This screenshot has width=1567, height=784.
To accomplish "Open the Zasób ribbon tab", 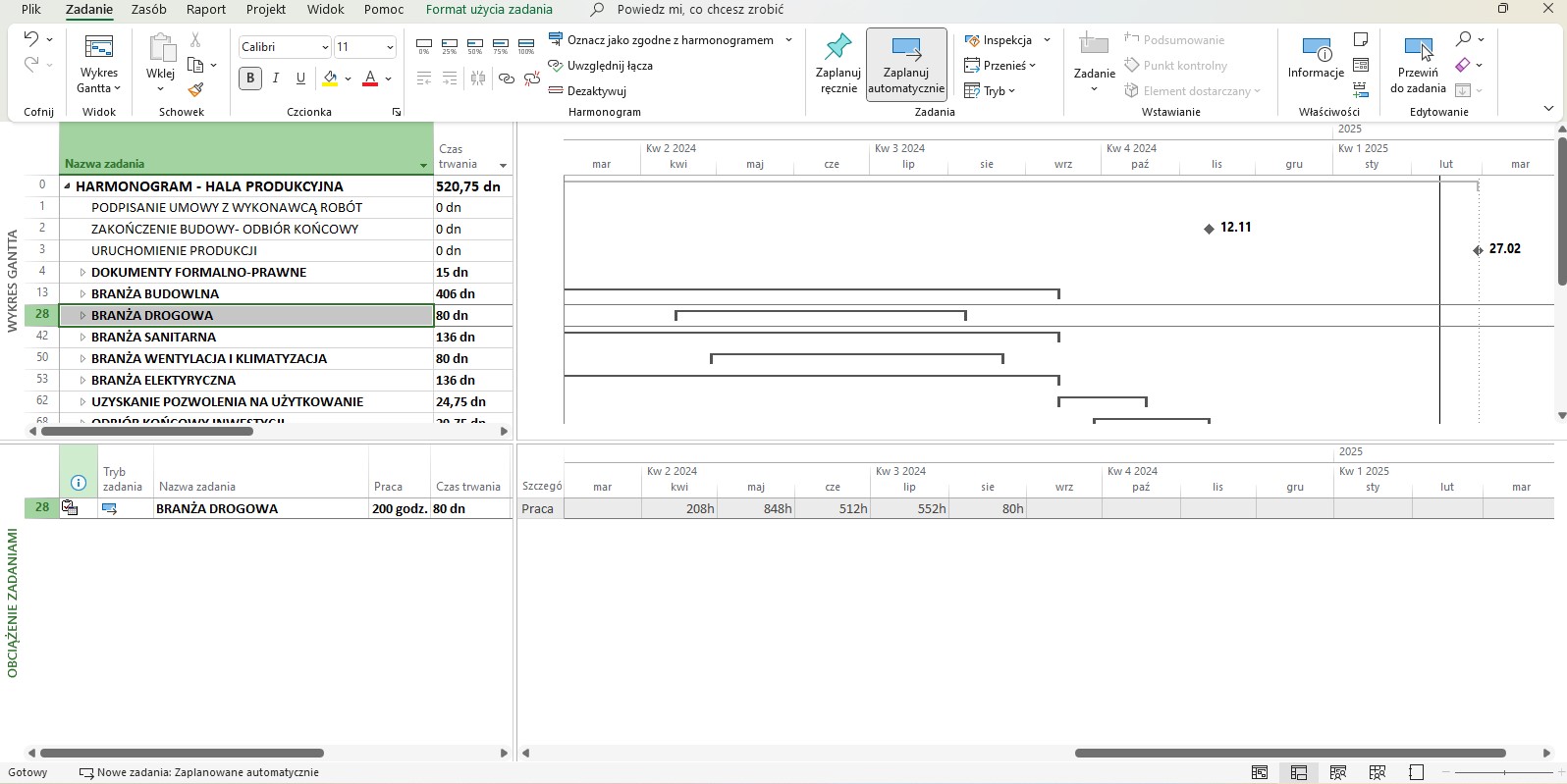I will coord(148,10).
